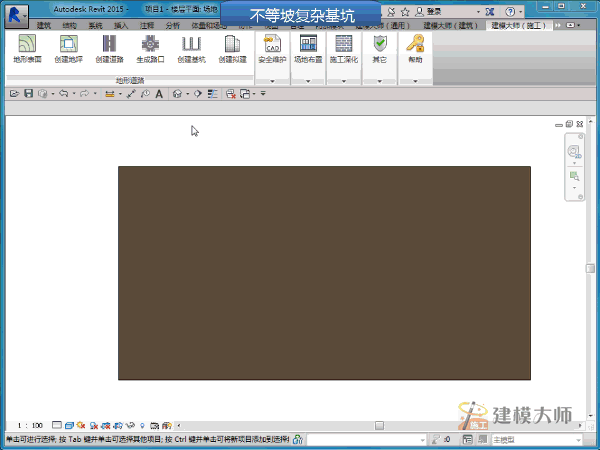
Task: Click the thin lines toggle icon
Action: [x=212, y=94]
